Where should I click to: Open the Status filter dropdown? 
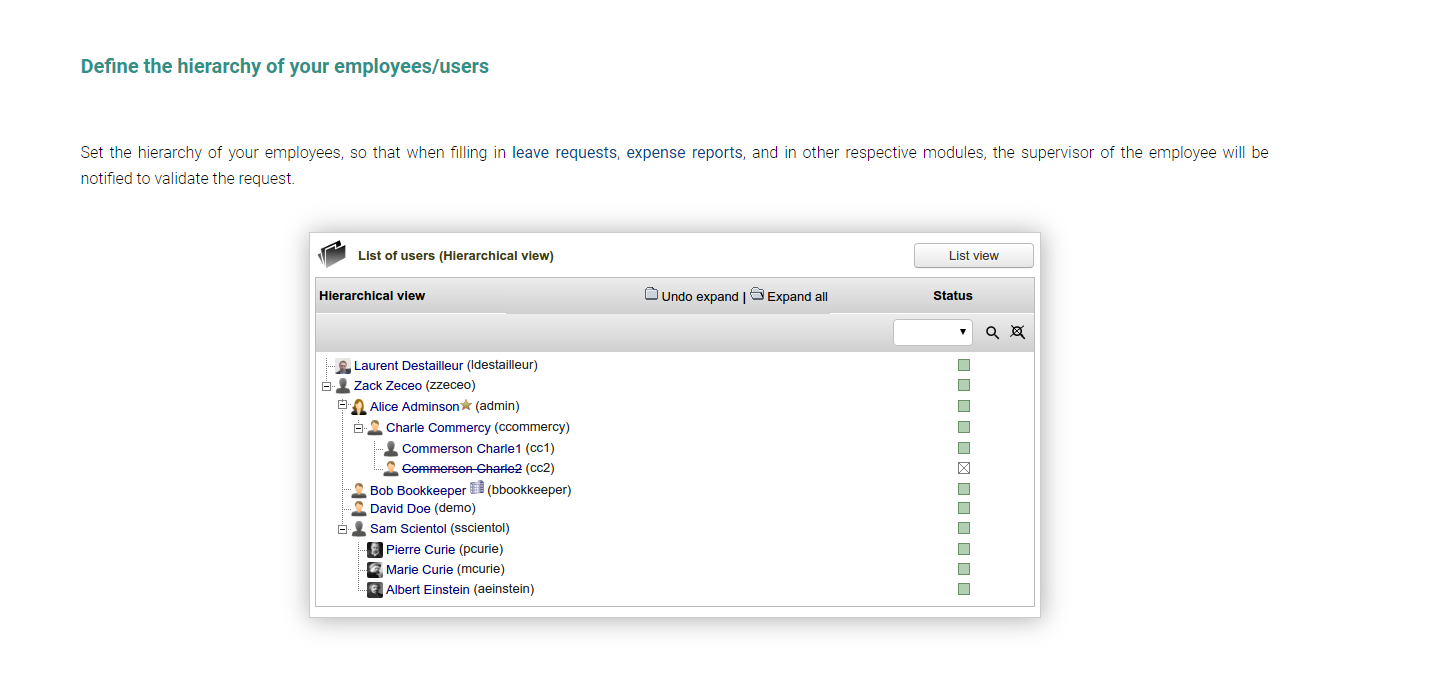pos(932,332)
